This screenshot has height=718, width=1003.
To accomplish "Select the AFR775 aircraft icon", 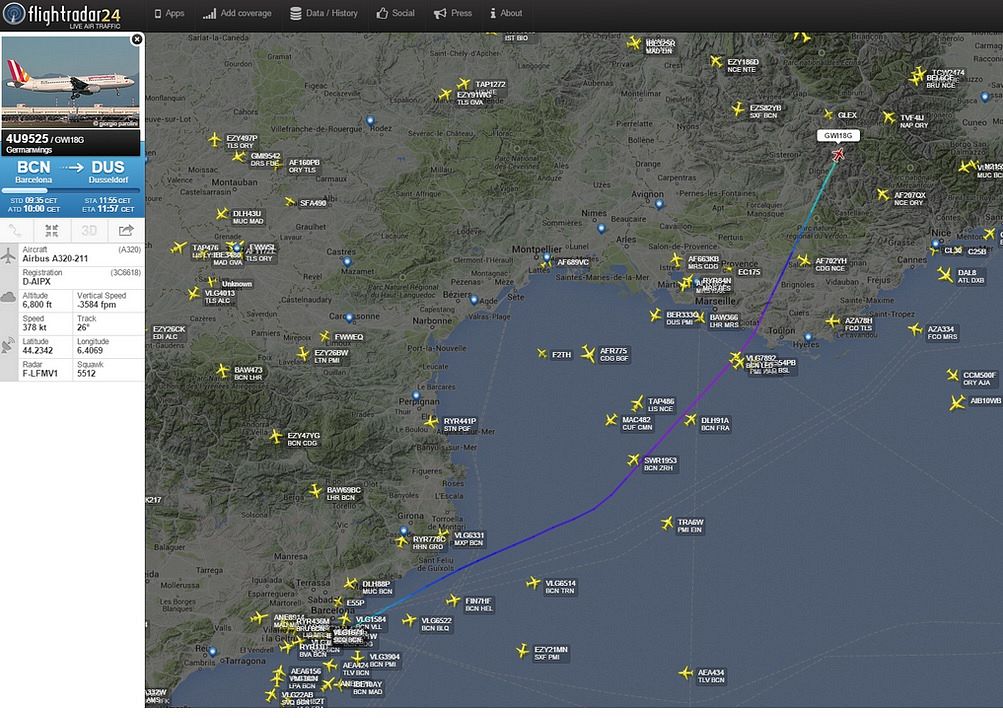I will pyautogui.click(x=588, y=353).
